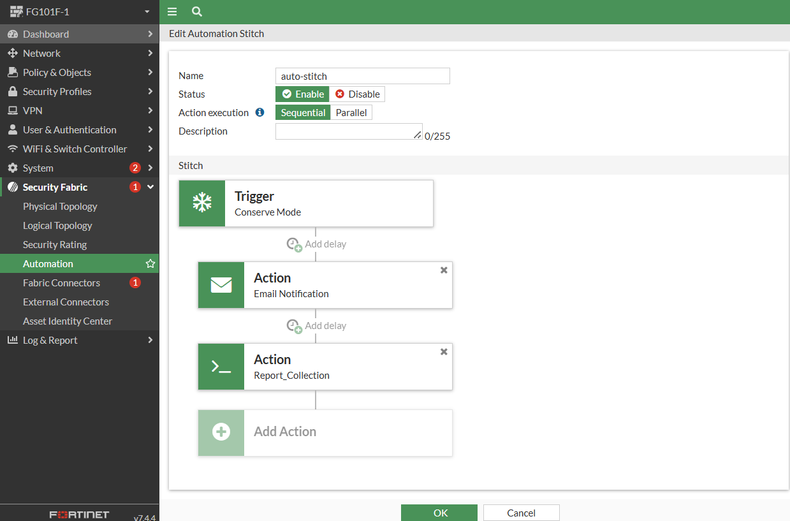Click the Conserve Mode snowflake icon
Screen dimensions: 790x521
(x=202, y=203)
